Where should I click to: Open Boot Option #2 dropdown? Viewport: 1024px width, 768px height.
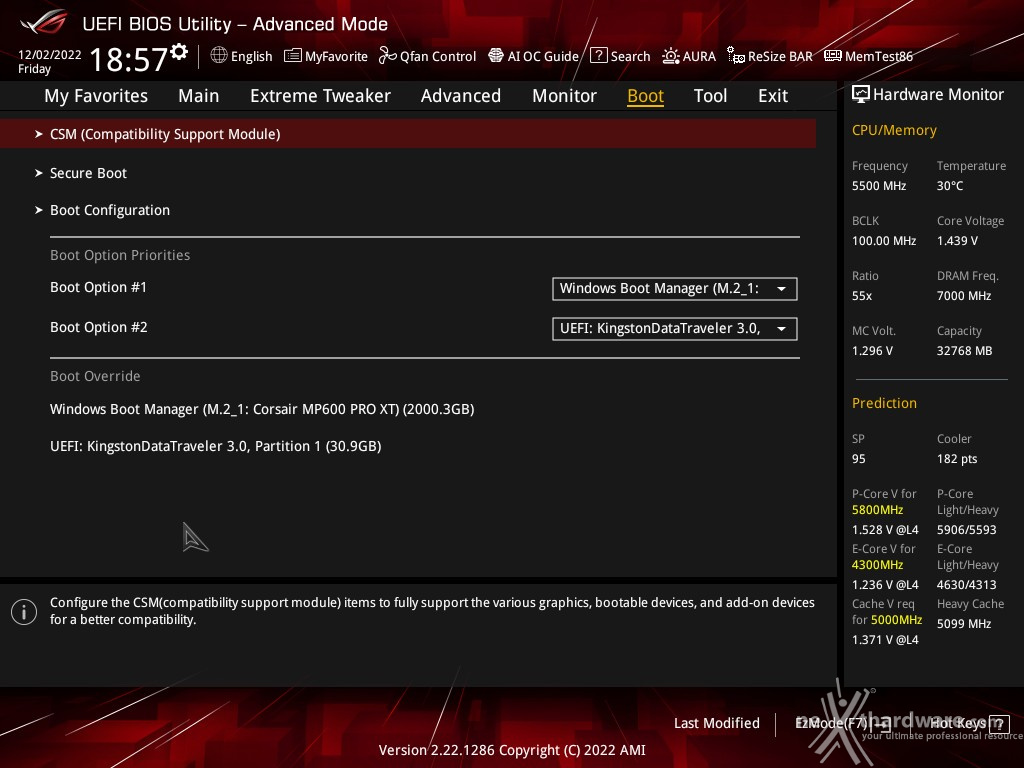(x=675, y=328)
